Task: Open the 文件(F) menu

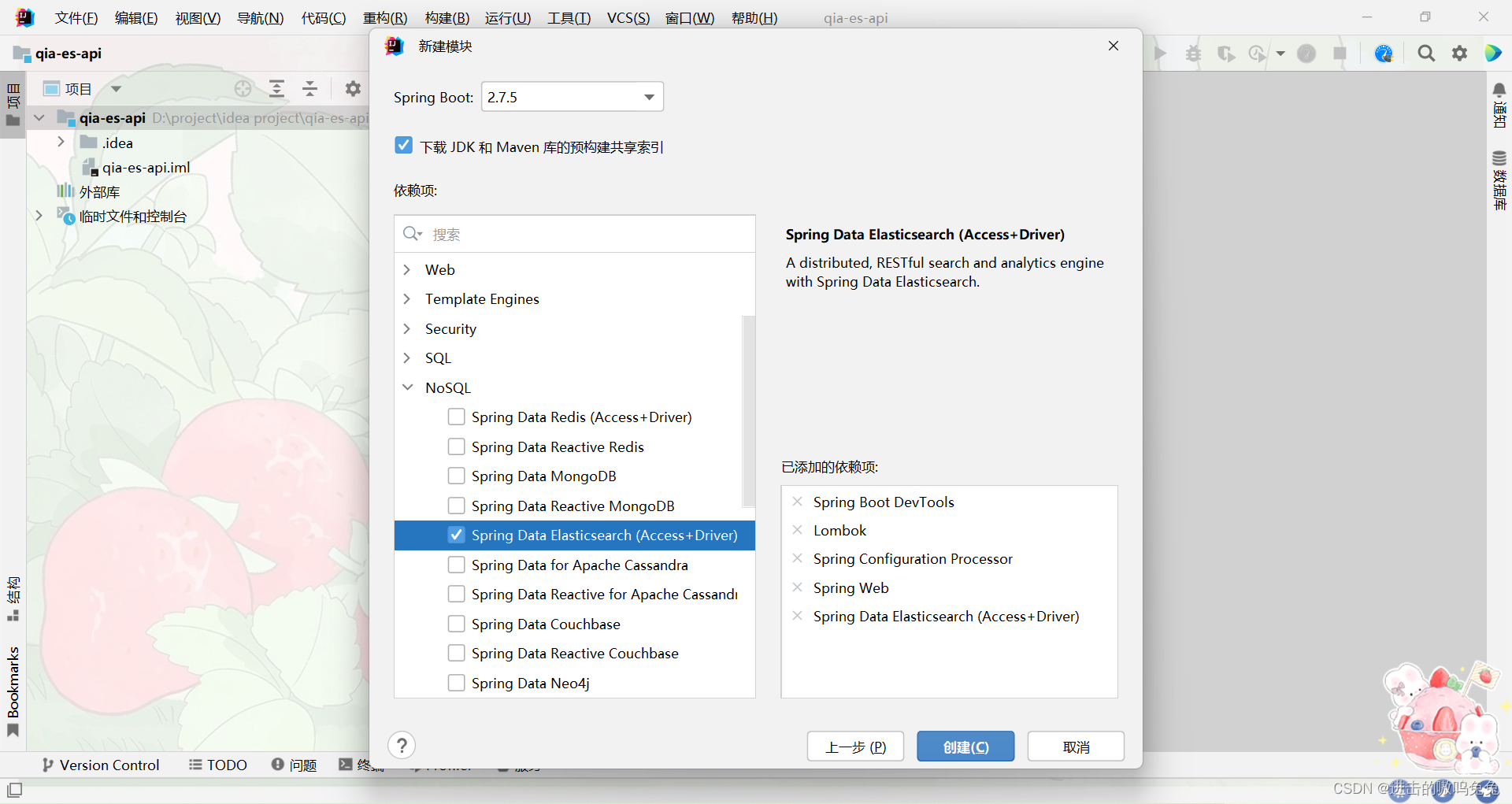Action: [76, 18]
